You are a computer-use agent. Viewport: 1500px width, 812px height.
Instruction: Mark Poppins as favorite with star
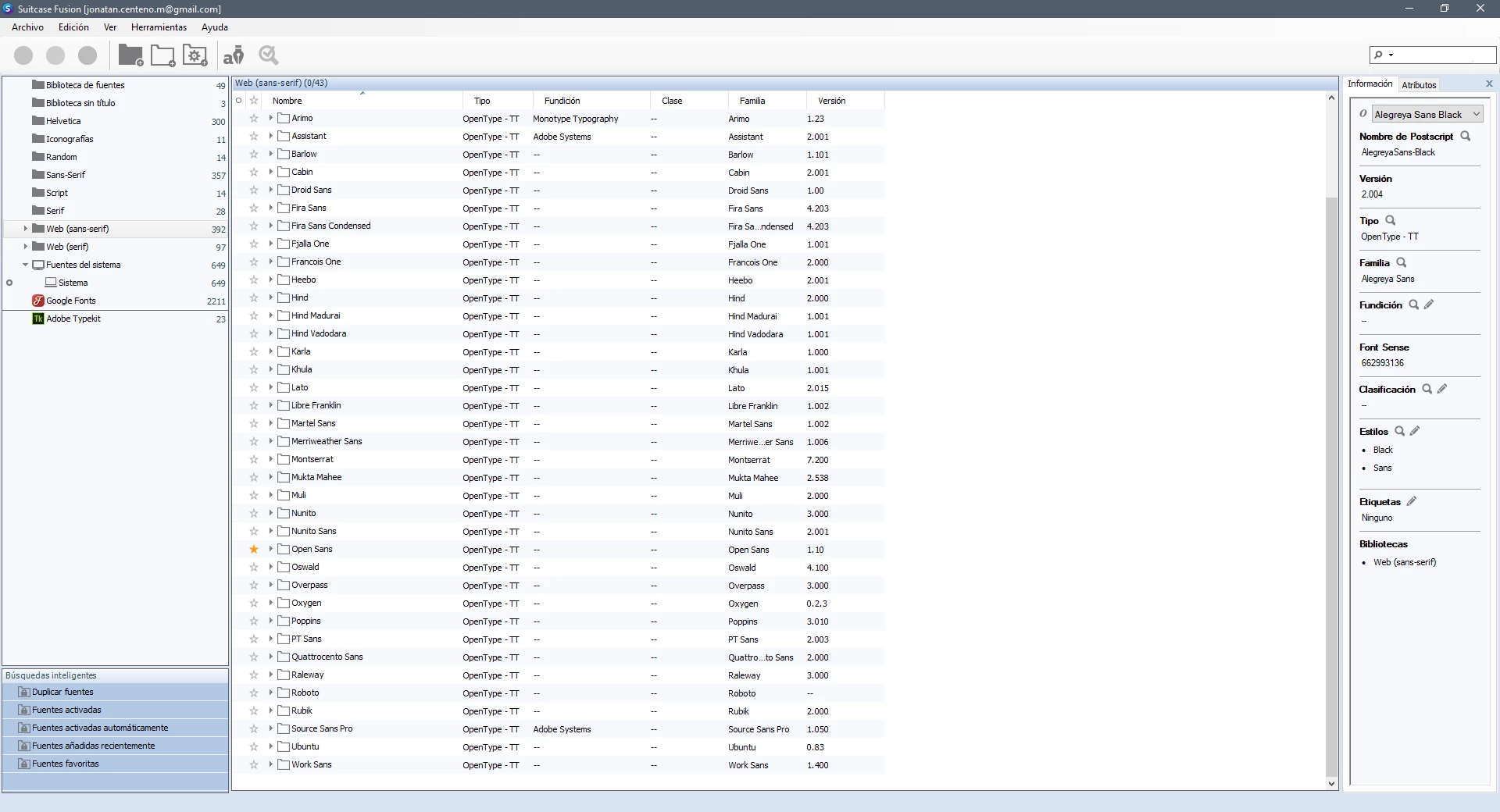point(254,621)
